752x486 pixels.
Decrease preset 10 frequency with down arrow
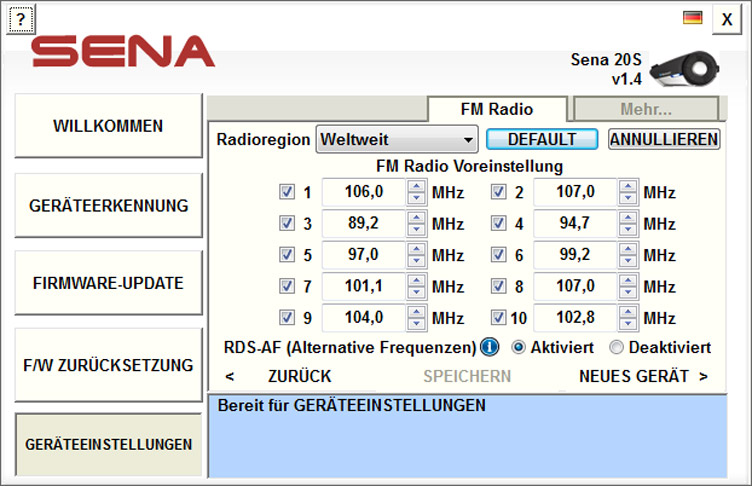[628, 323]
